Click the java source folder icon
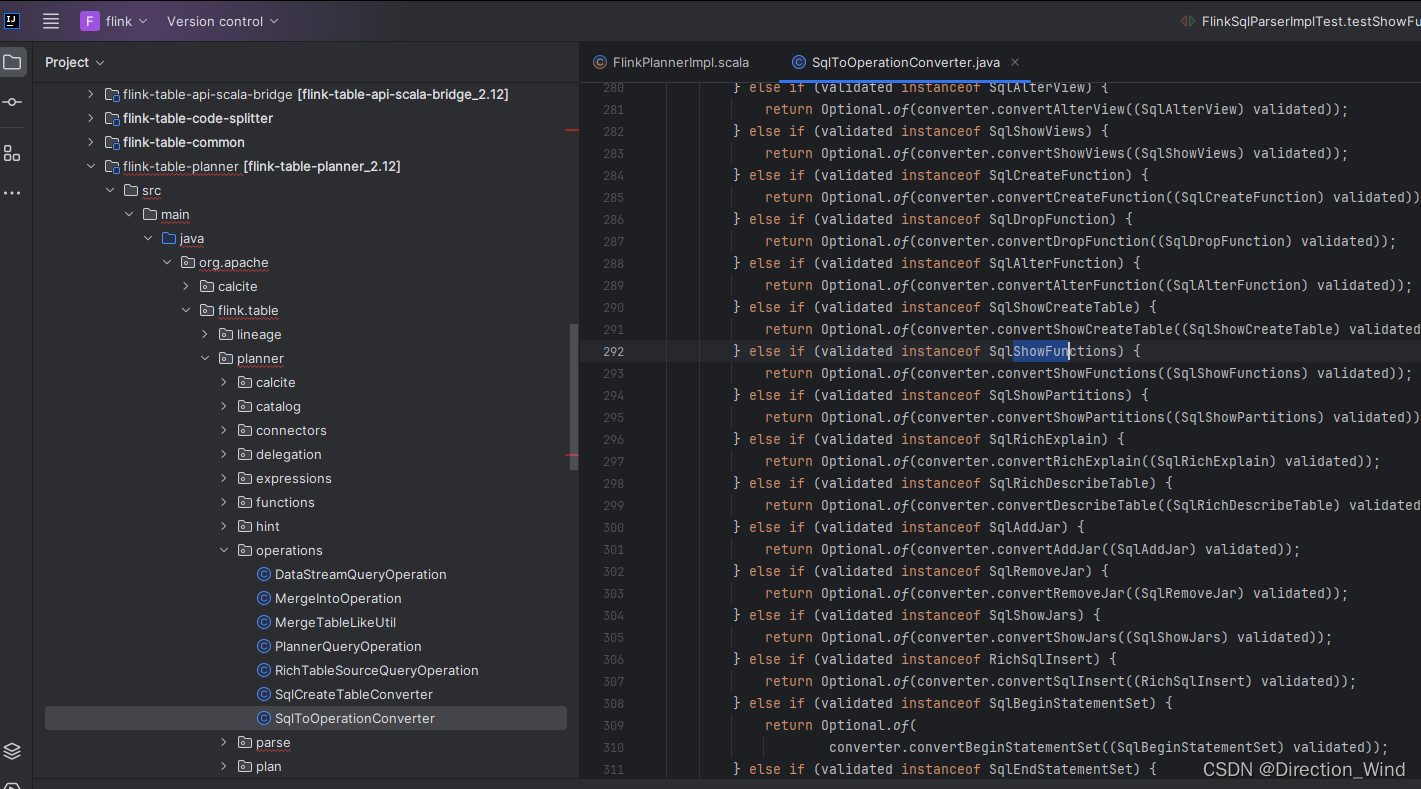Image resolution: width=1421 pixels, height=789 pixels. point(169,238)
